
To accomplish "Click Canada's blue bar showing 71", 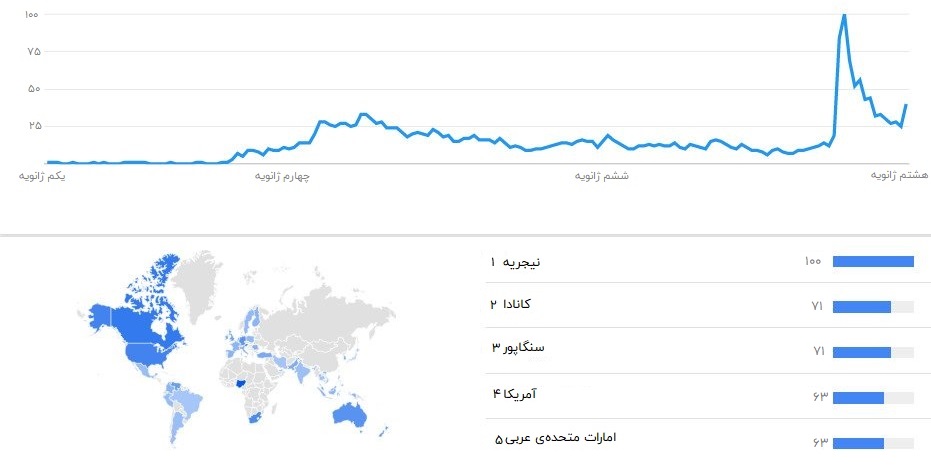I will (x=861, y=306).
